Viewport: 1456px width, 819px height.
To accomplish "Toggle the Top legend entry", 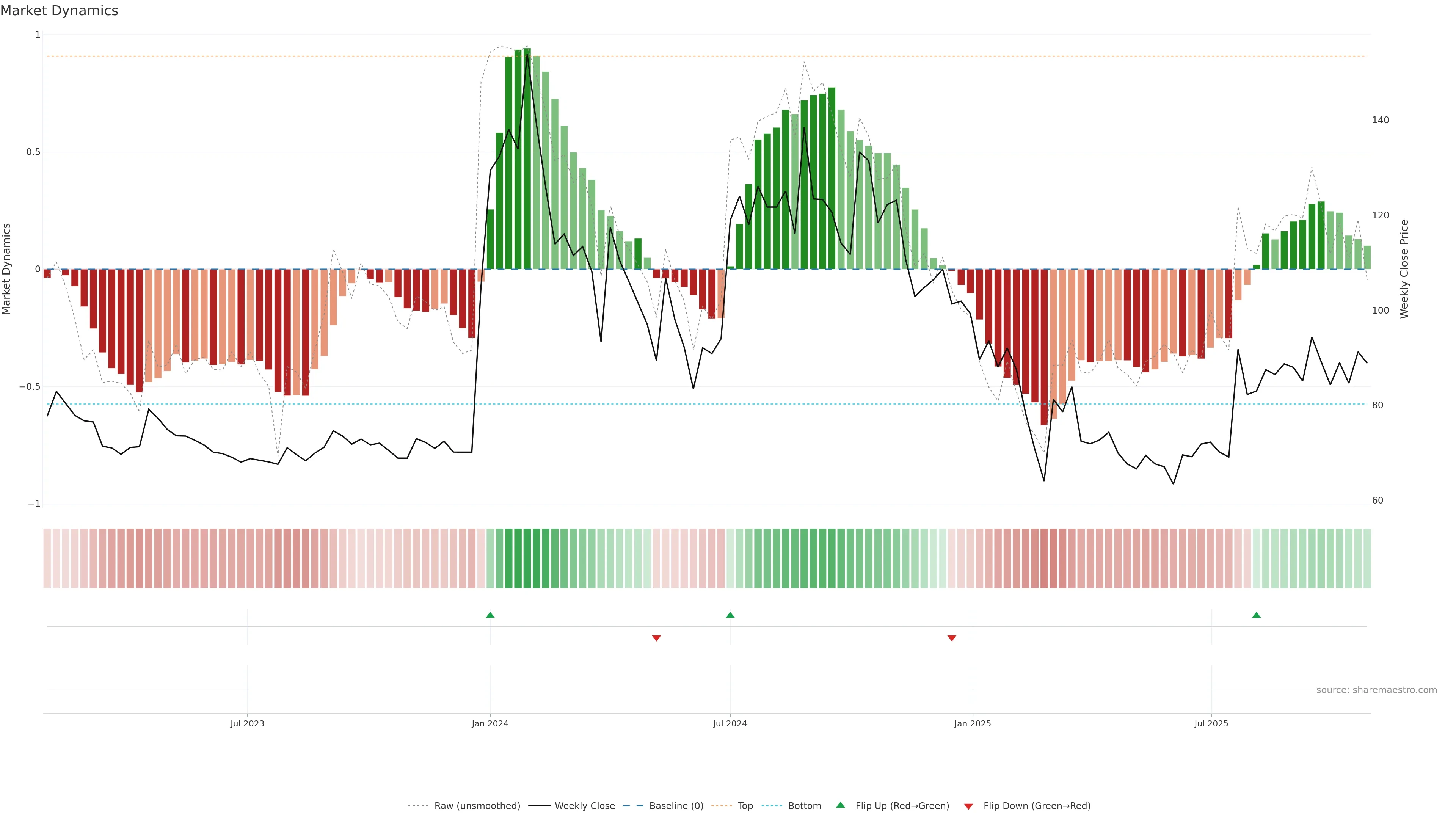I will (745, 806).
